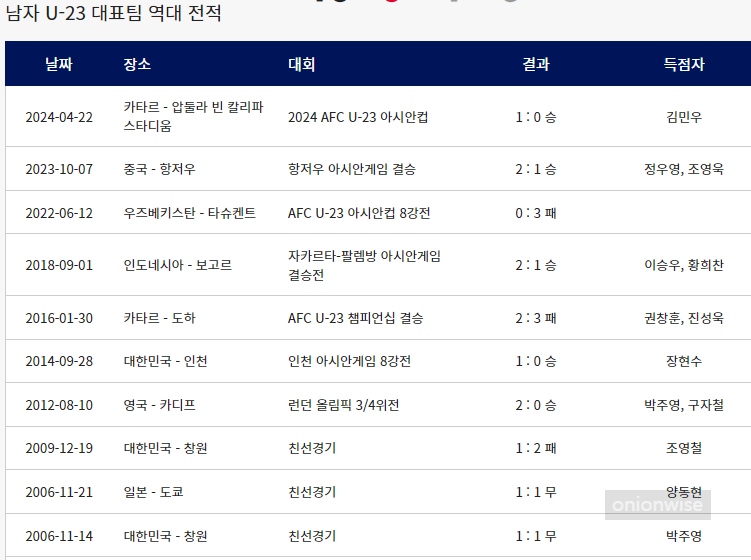751x560 pixels.
Task: Click date 2022-06-12
Action: coord(59,213)
